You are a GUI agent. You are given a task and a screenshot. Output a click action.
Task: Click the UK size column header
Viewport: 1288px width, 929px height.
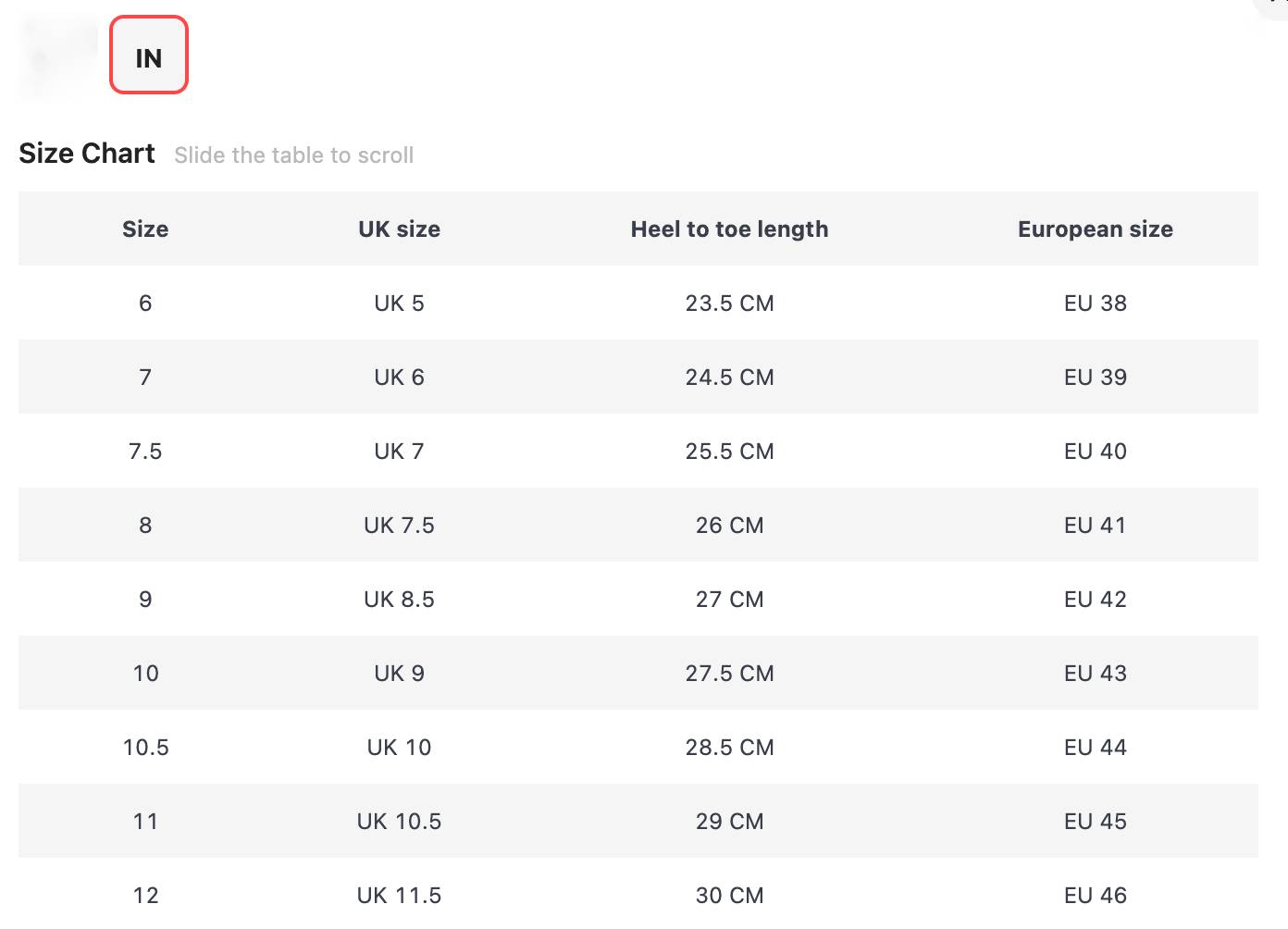[399, 229]
